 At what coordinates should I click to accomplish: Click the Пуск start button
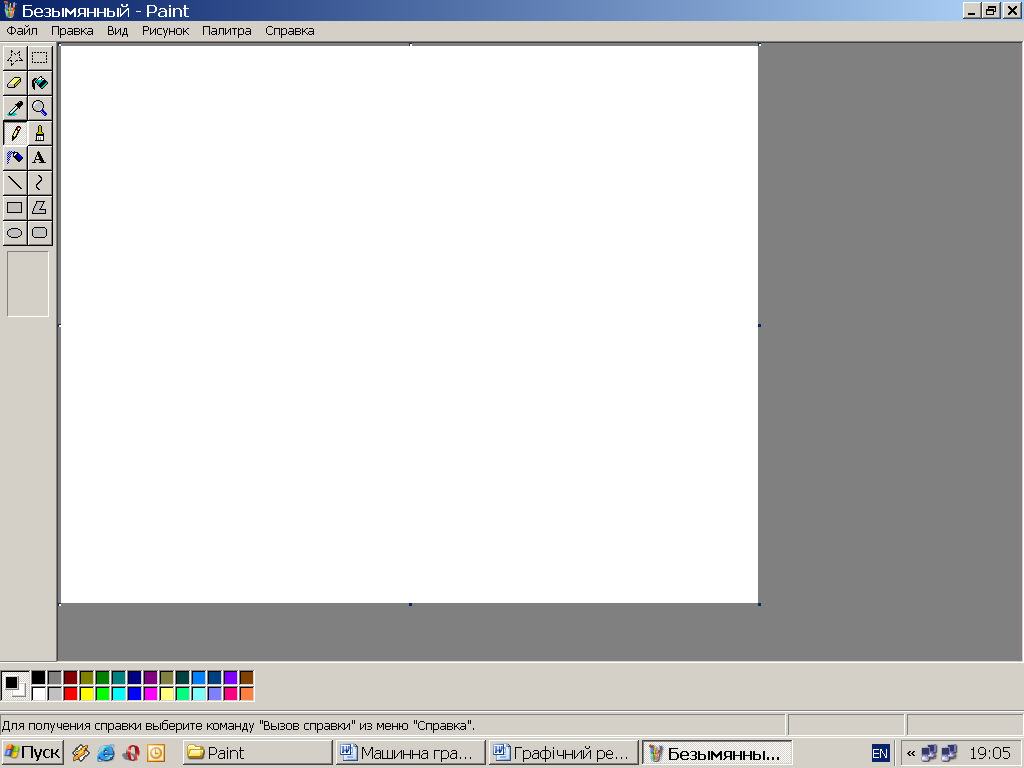pos(32,753)
